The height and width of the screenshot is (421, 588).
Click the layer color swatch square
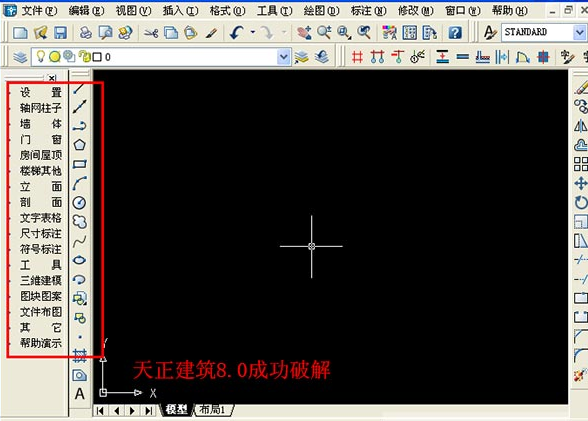pyautogui.click(x=97, y=57)
